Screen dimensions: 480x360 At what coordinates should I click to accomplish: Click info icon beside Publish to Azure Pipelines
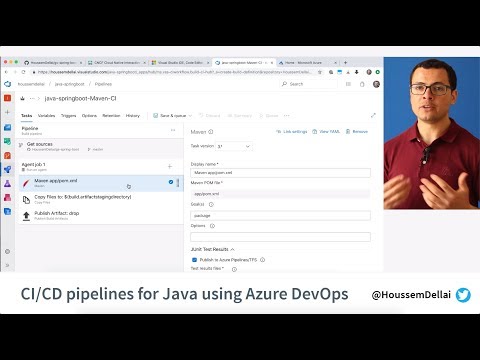(262, 260)
